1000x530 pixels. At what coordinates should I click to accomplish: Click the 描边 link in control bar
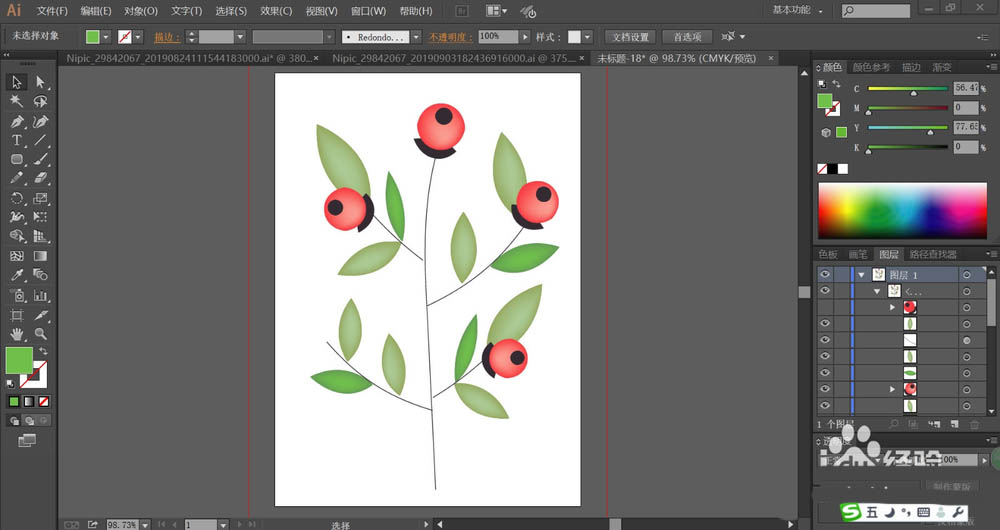(x=166, y=37)
